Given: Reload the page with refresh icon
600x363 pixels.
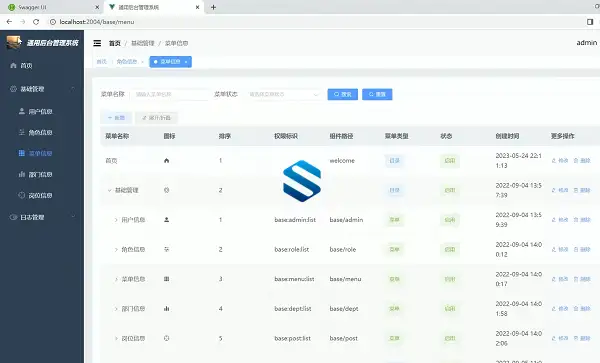Looking at the screenshot, I should click(36, 22).
